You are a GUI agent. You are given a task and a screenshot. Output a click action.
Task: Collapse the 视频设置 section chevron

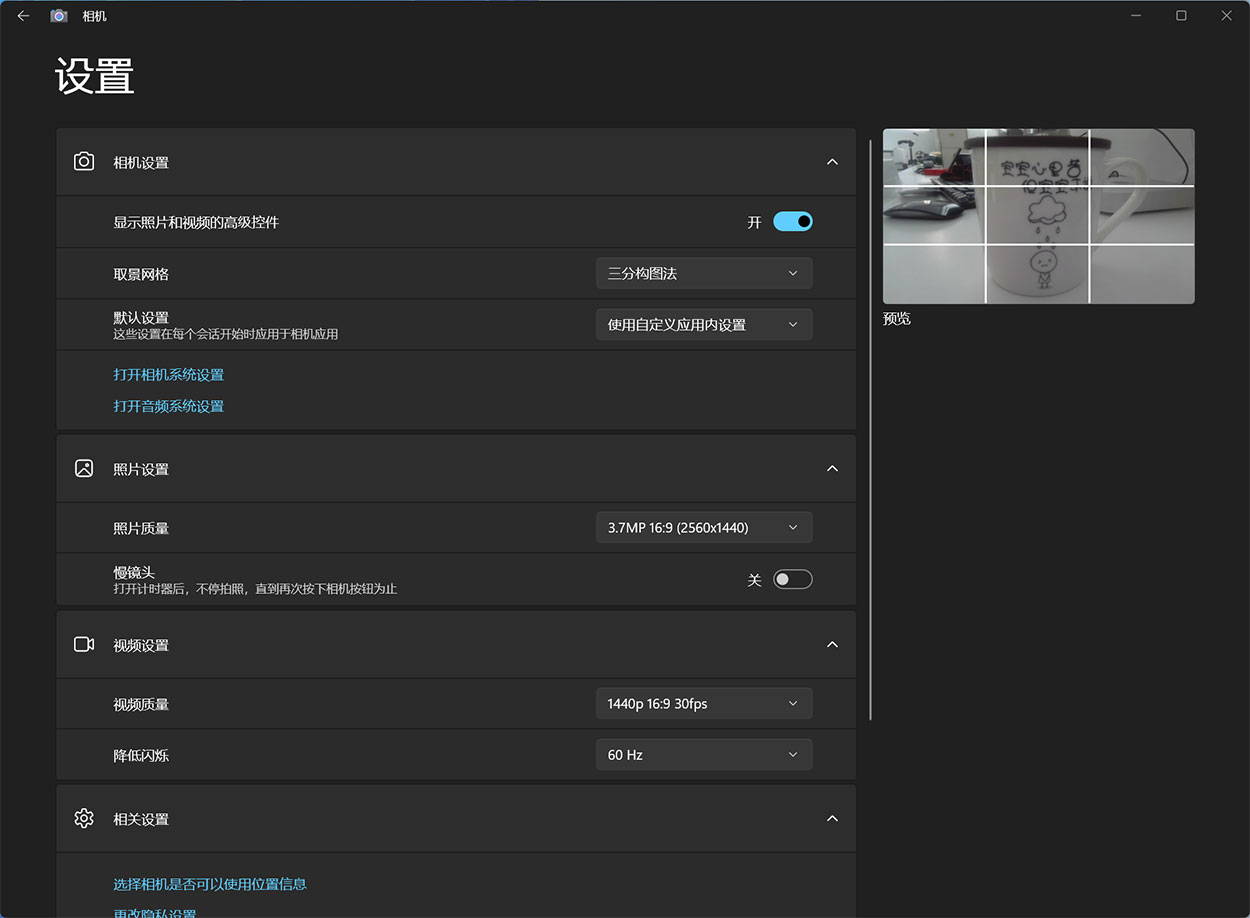pyautogui.click(x=832, y=645)
